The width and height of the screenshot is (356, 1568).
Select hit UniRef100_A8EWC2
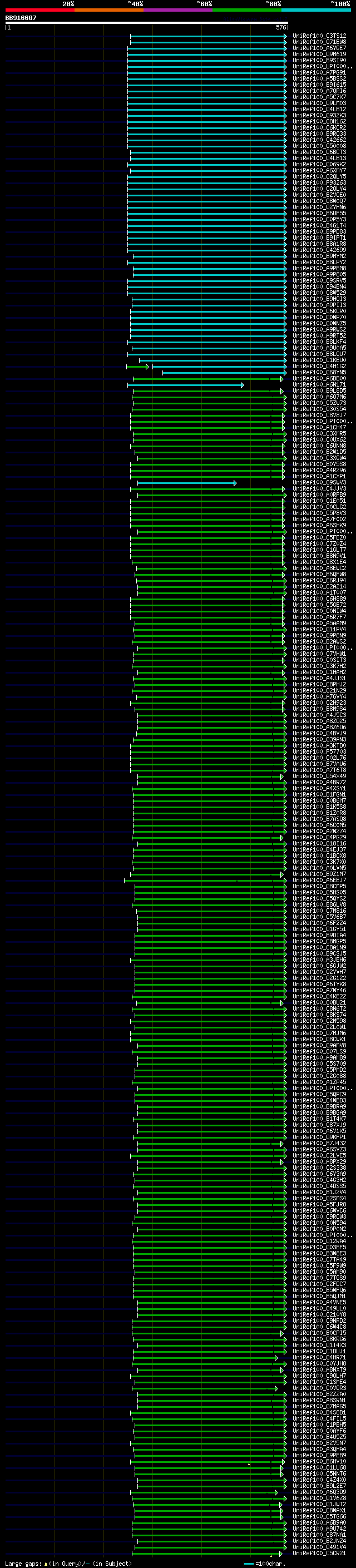click(x=319, y=568)
